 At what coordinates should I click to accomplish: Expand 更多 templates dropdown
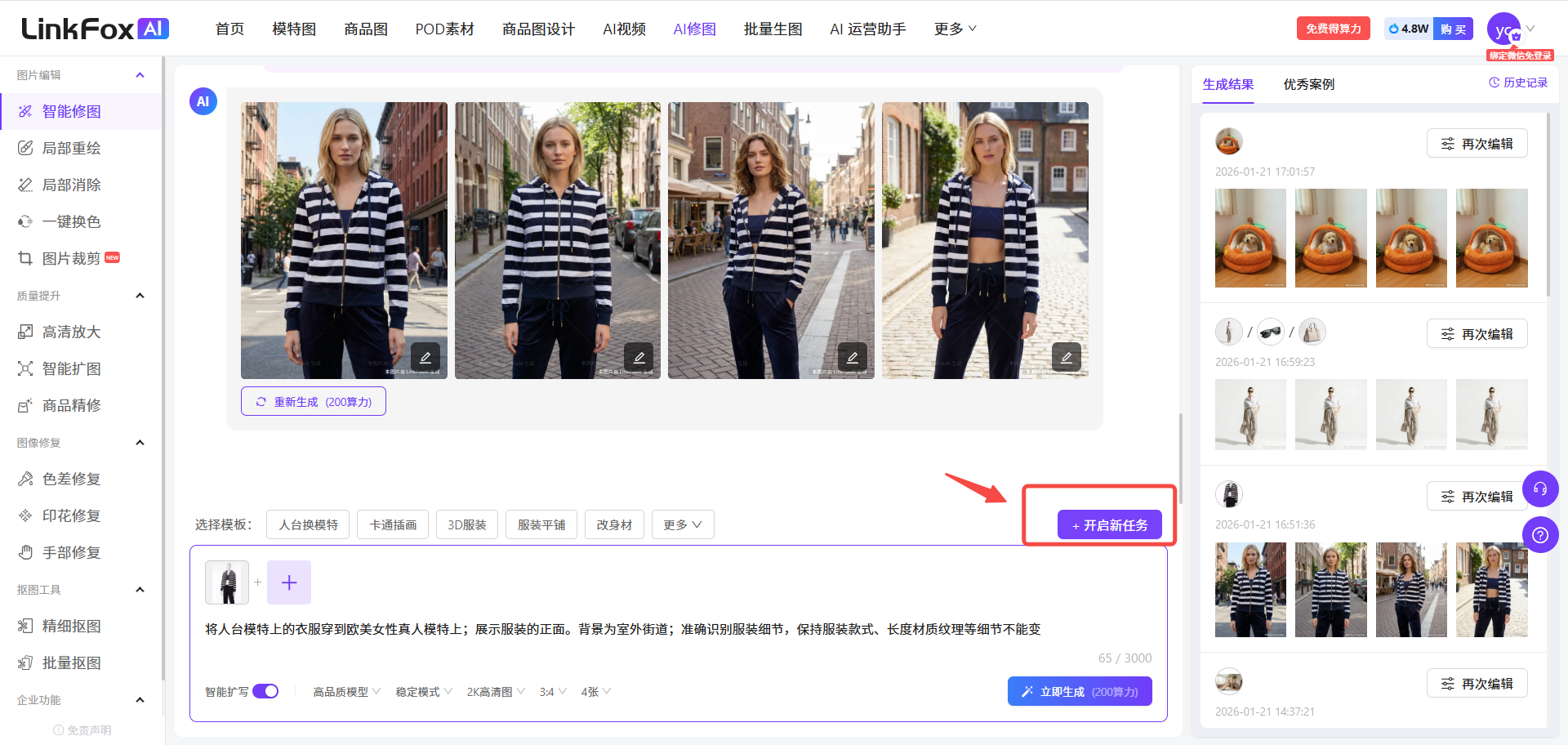[x=683, y=524]
